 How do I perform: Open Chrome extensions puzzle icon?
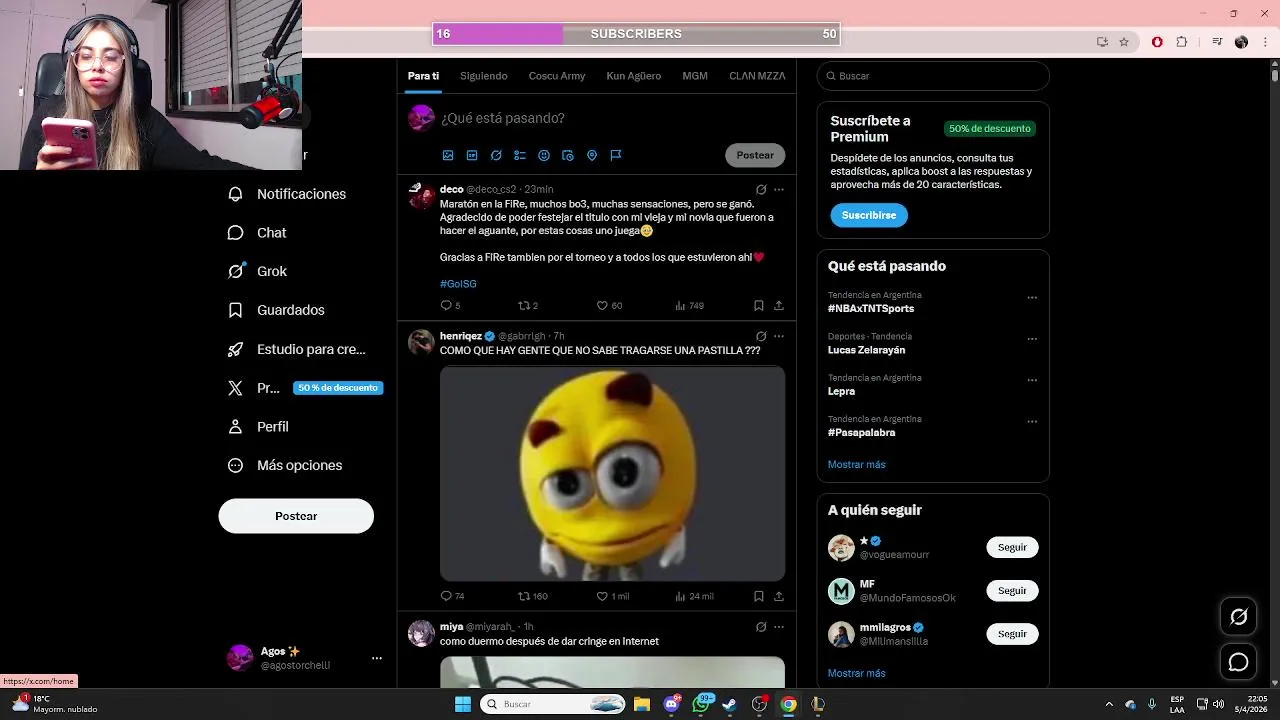tap(1182, 42)
